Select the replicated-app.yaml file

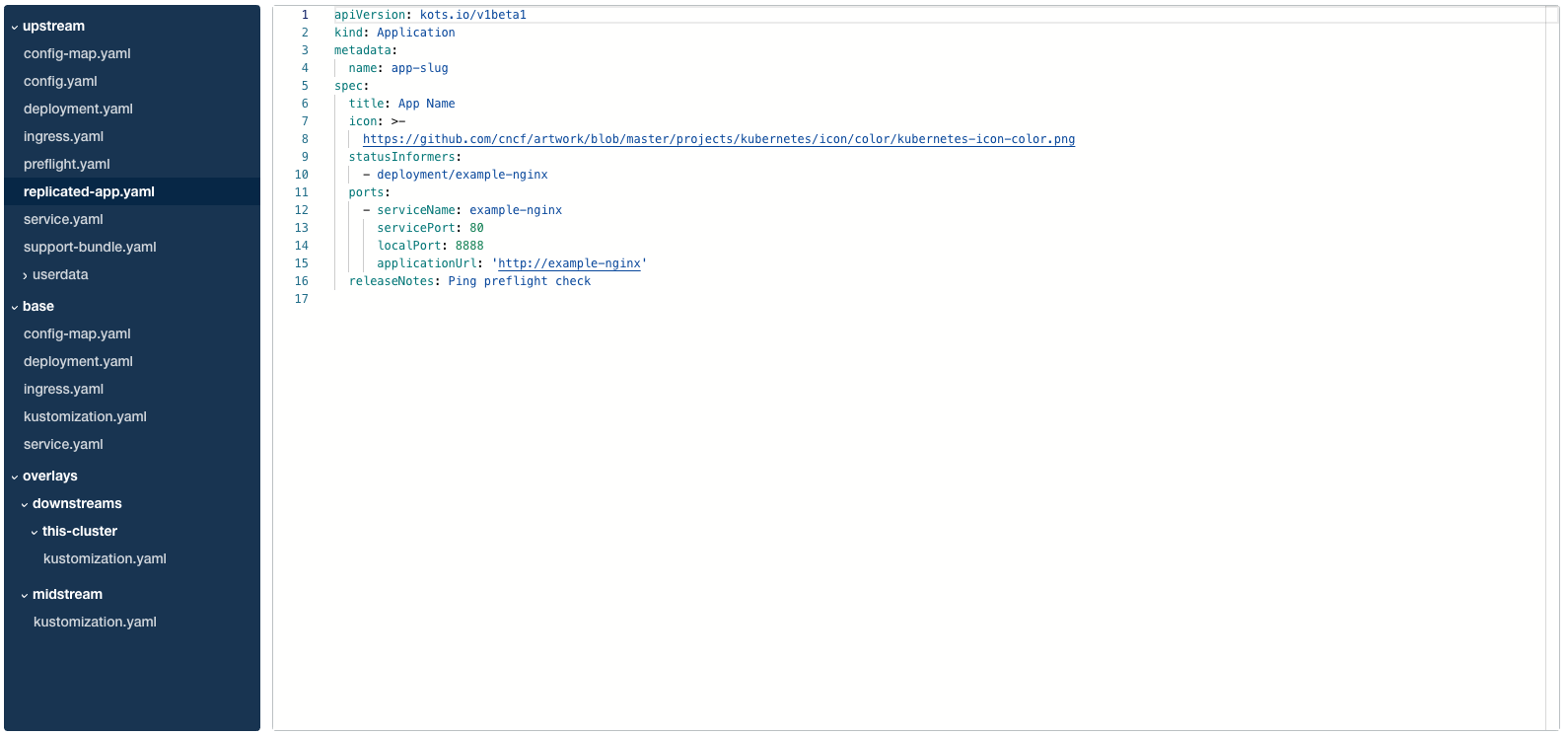(89, 192)
